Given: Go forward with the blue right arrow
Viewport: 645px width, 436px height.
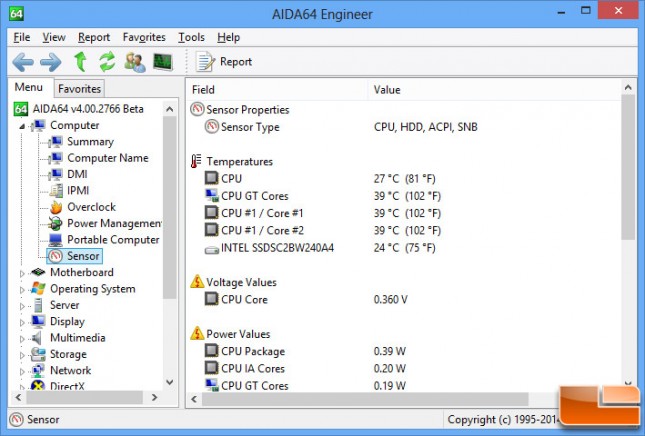Looking at the screenshot, I should (51, 62).
